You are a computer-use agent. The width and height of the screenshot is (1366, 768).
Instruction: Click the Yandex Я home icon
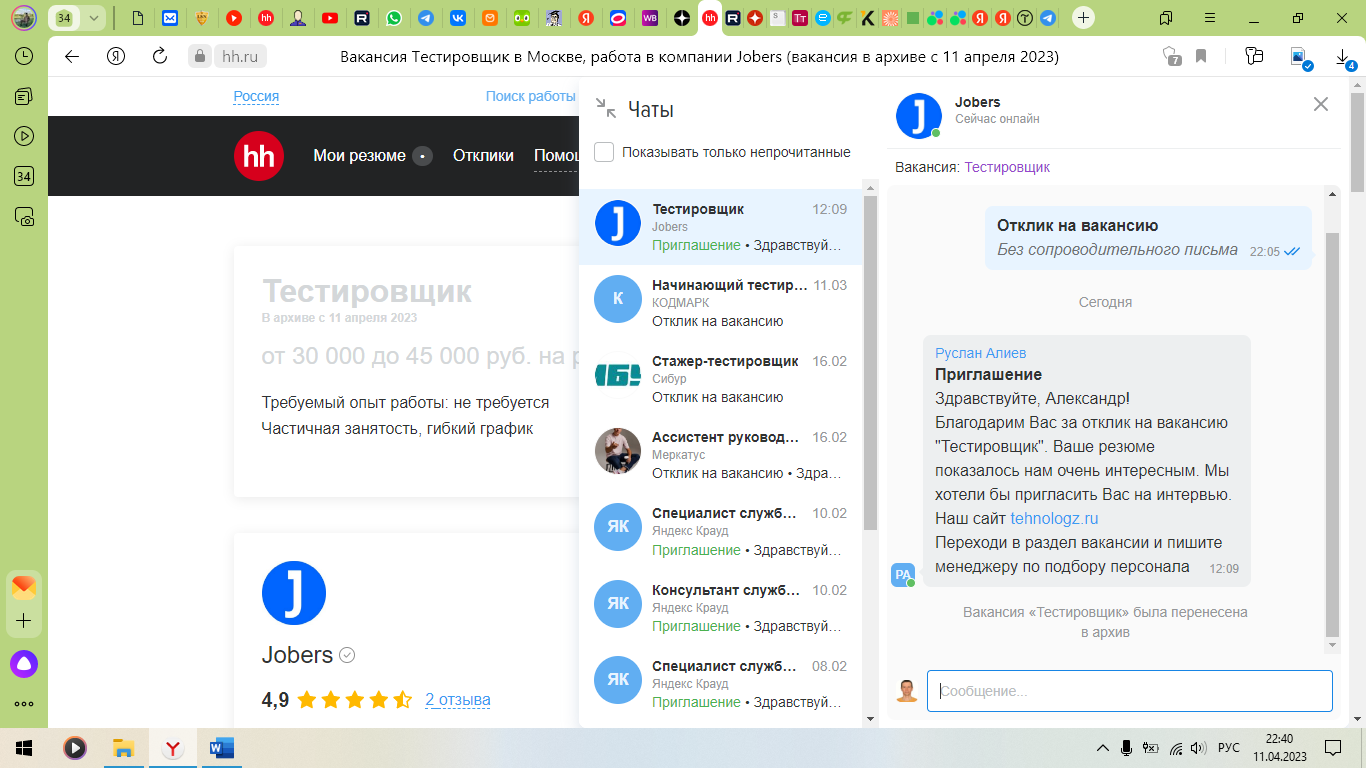point(115,56)
